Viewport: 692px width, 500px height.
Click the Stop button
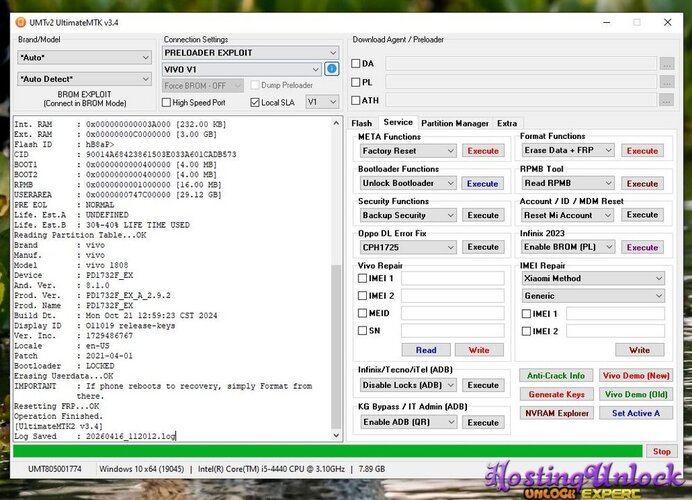tap(662, 451)
